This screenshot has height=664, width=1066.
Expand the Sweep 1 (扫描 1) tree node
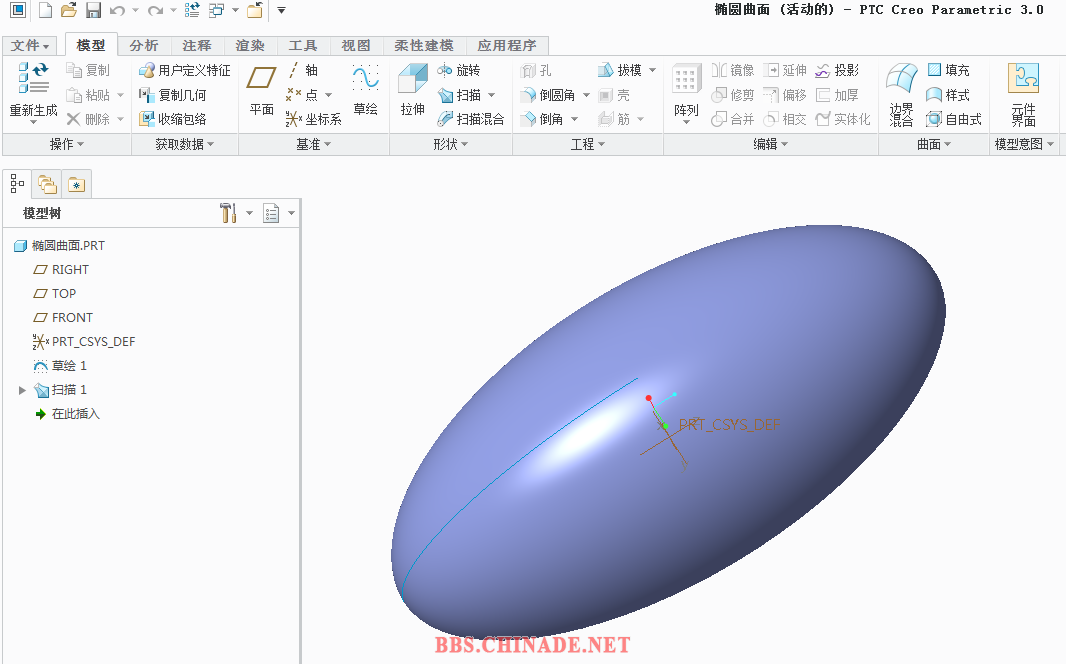22,390
